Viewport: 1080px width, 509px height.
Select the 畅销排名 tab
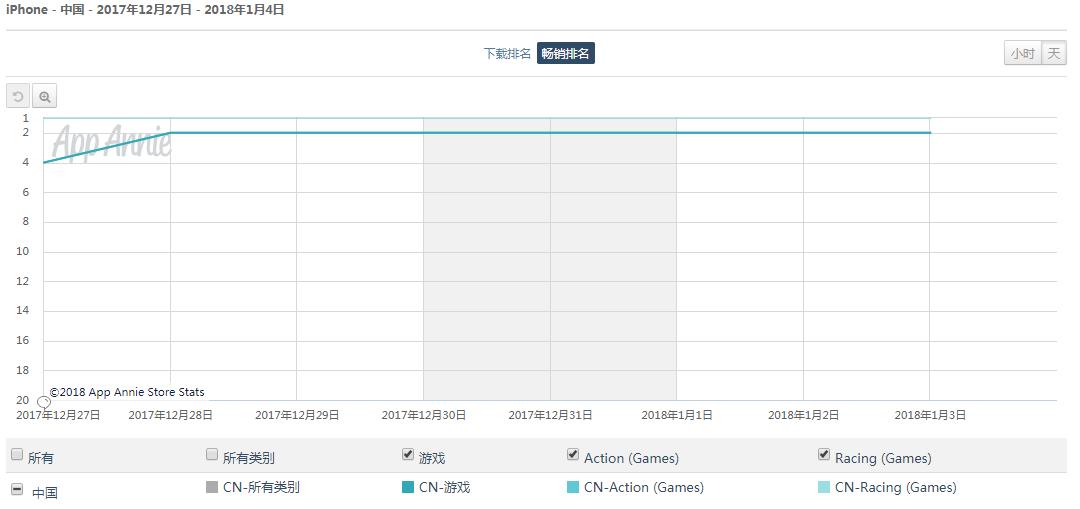point(566,54)
